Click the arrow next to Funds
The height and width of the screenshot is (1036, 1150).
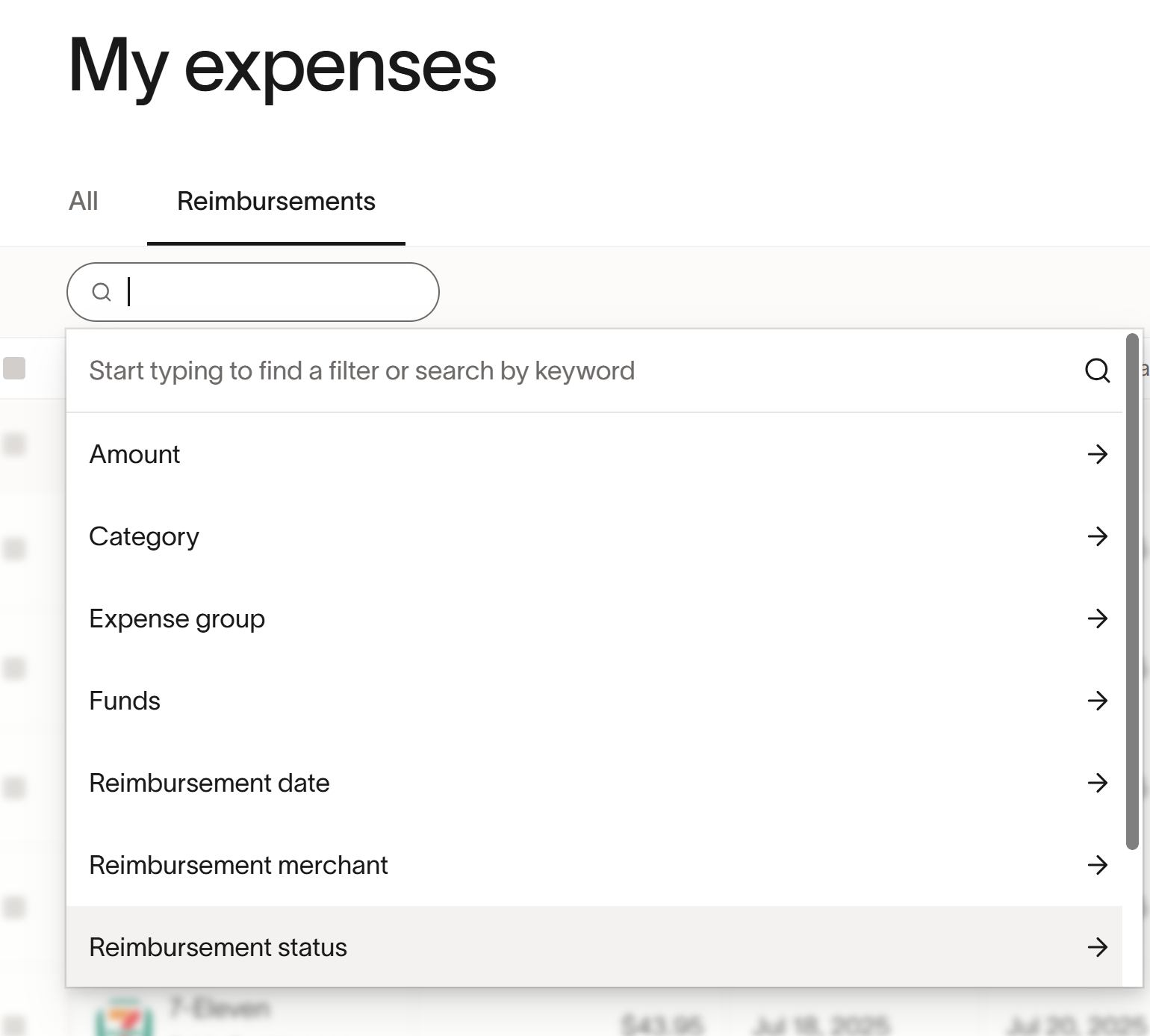[x=1097, y=701]
